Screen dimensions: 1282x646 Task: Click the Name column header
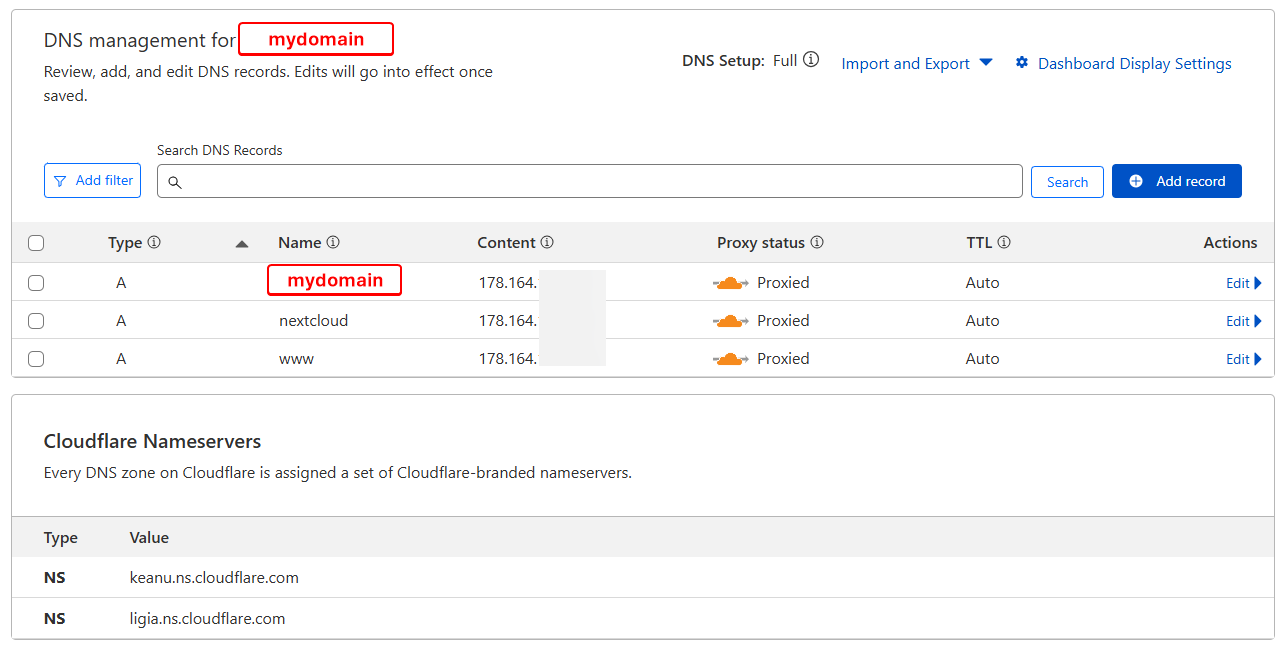click(x=299, y=242)
